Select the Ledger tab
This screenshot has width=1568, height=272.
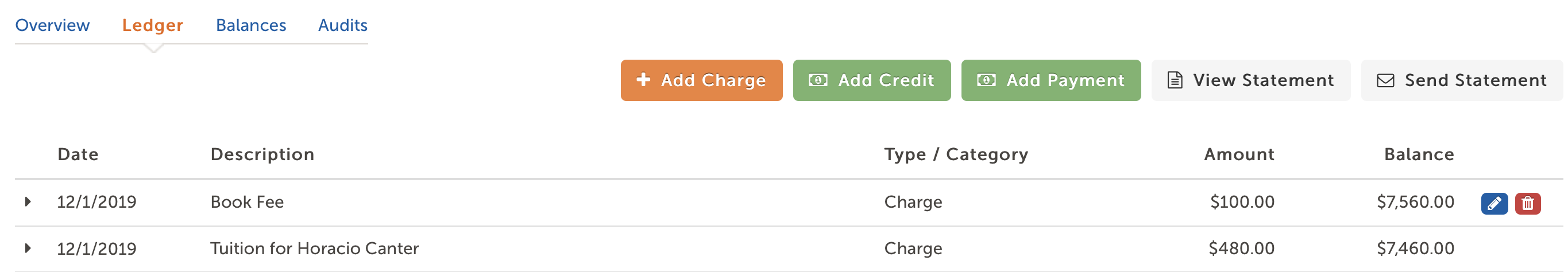153,26
